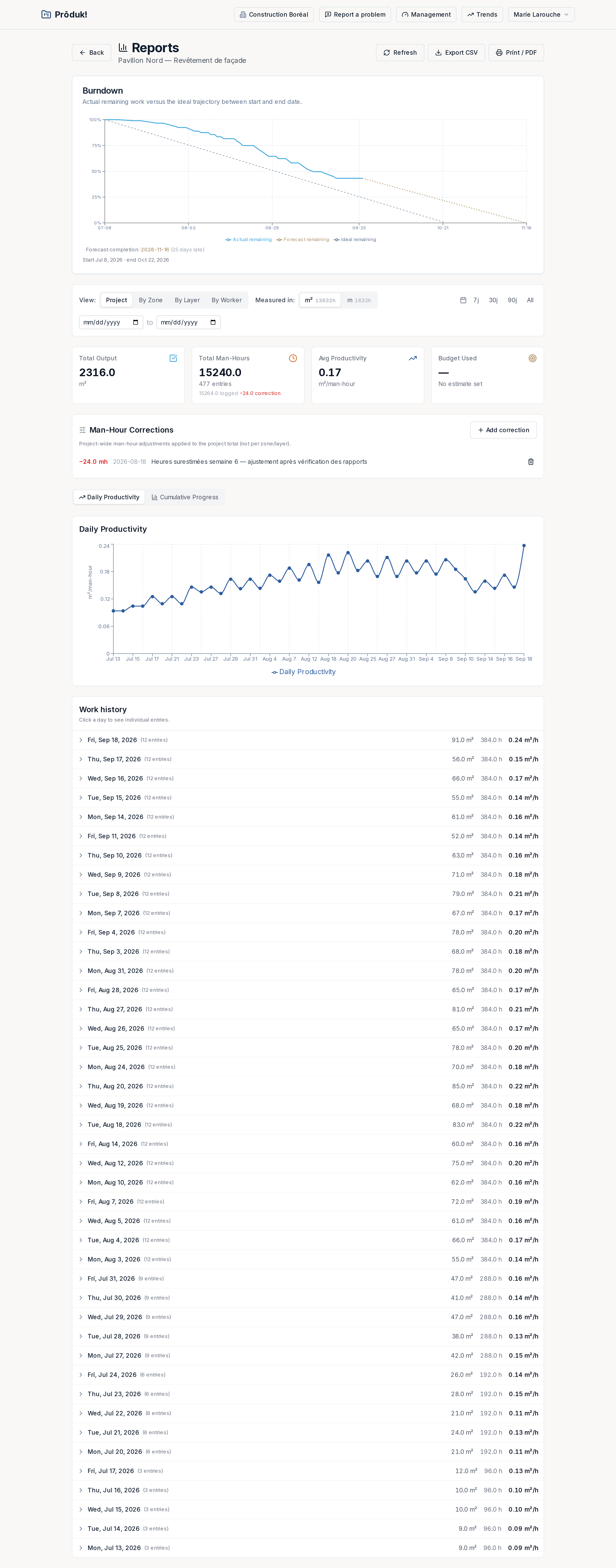Click the Print / PDF button
This screenshot has width=616, height=1568.
(516, 52)
